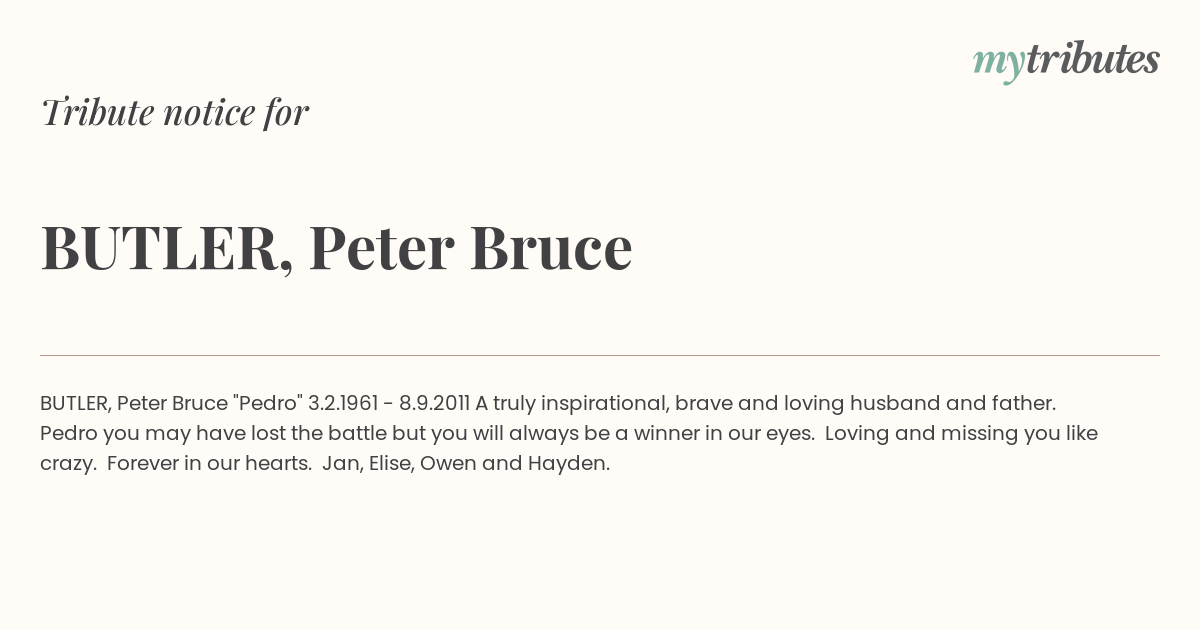Viewport: 1200px width, 630px height.
Task: Click the date 8.9.2011
Action: (x=434, y=403)
